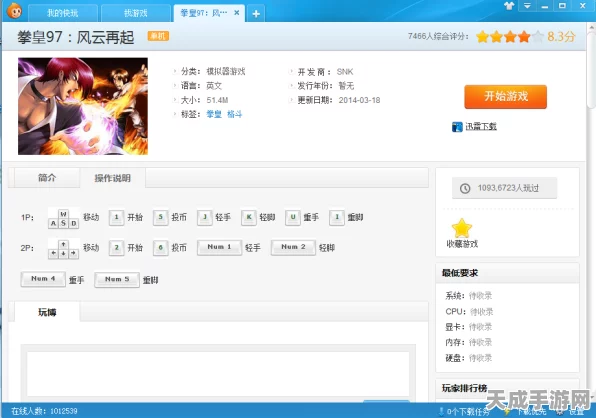Click the K key 轻脚 icon
Image resolution: width=596 pixels, height=418 pixels.
point(249,217)
